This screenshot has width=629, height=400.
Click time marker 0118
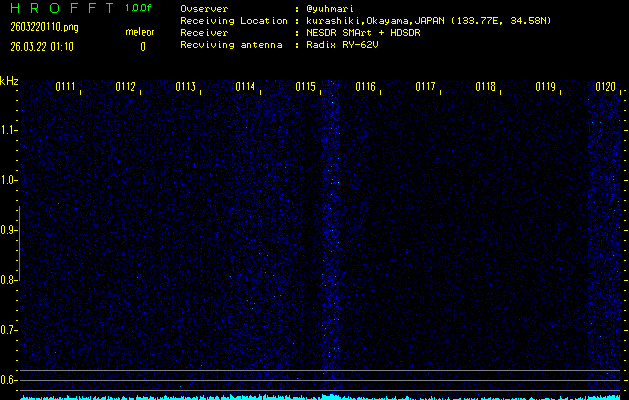coord(485,87)
